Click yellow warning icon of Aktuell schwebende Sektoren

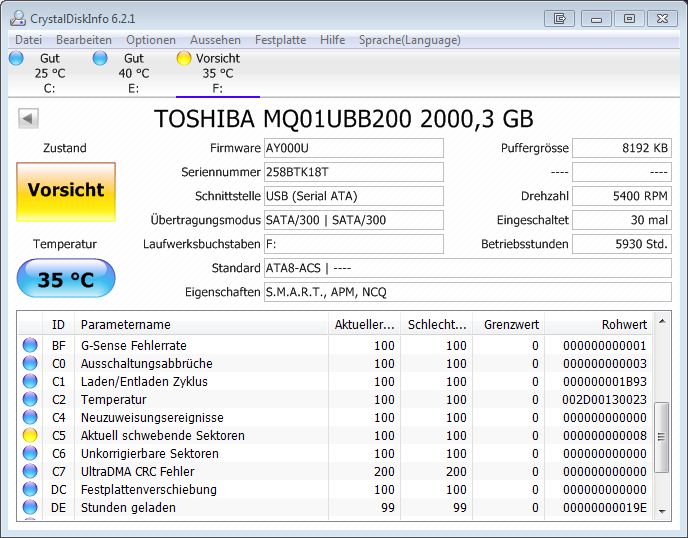click(x=30, y=435)
